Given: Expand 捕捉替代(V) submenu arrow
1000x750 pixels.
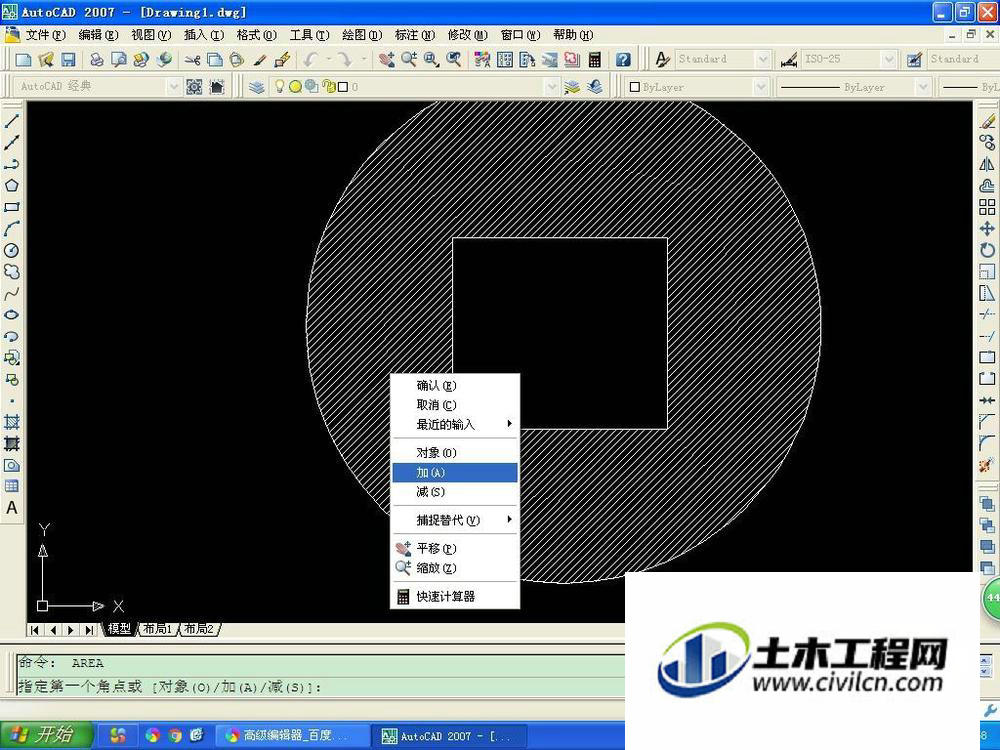Looking at the screenshot, I should pyautogui.click(x=510, y=519).
